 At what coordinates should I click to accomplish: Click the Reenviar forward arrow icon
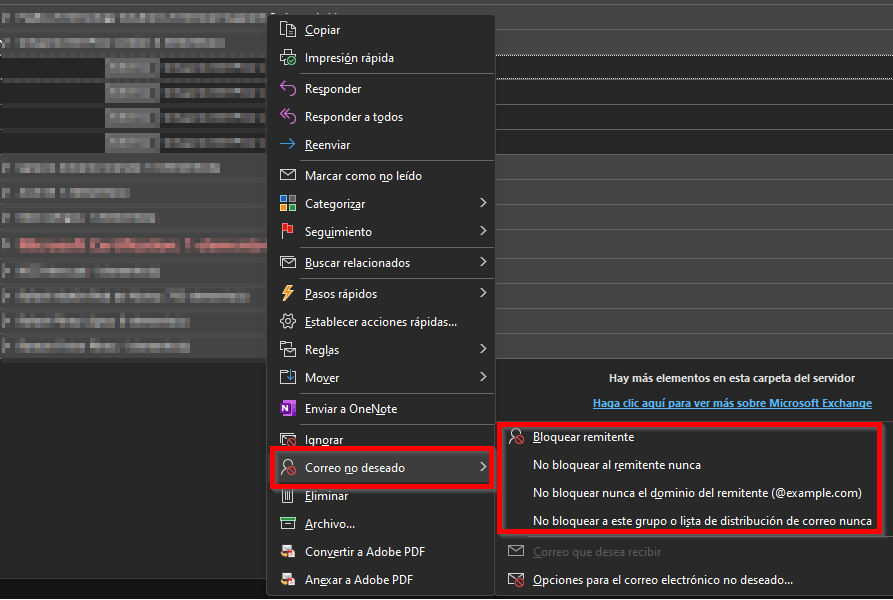pyautogui.click(x=288, y=145)
